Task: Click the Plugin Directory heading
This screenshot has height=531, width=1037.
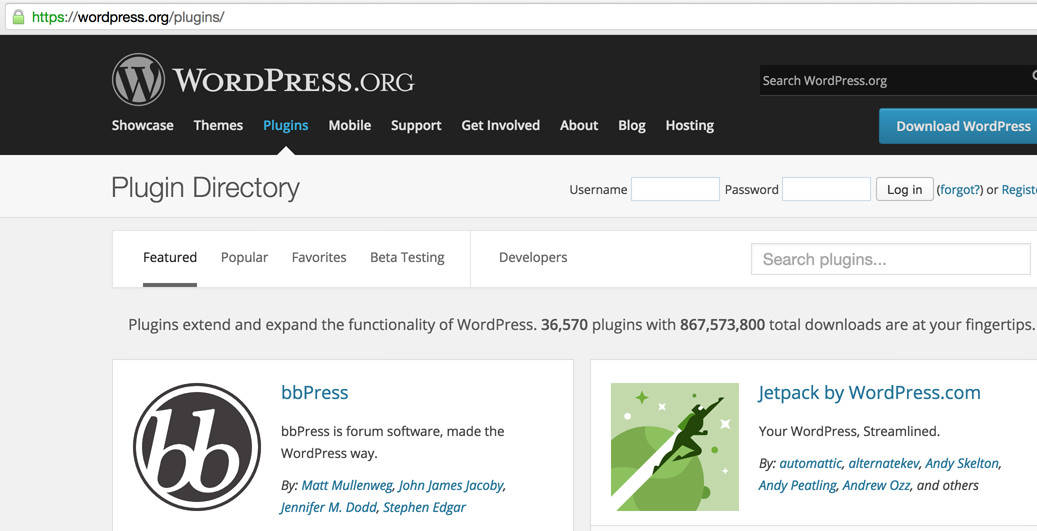Action: 206,188
